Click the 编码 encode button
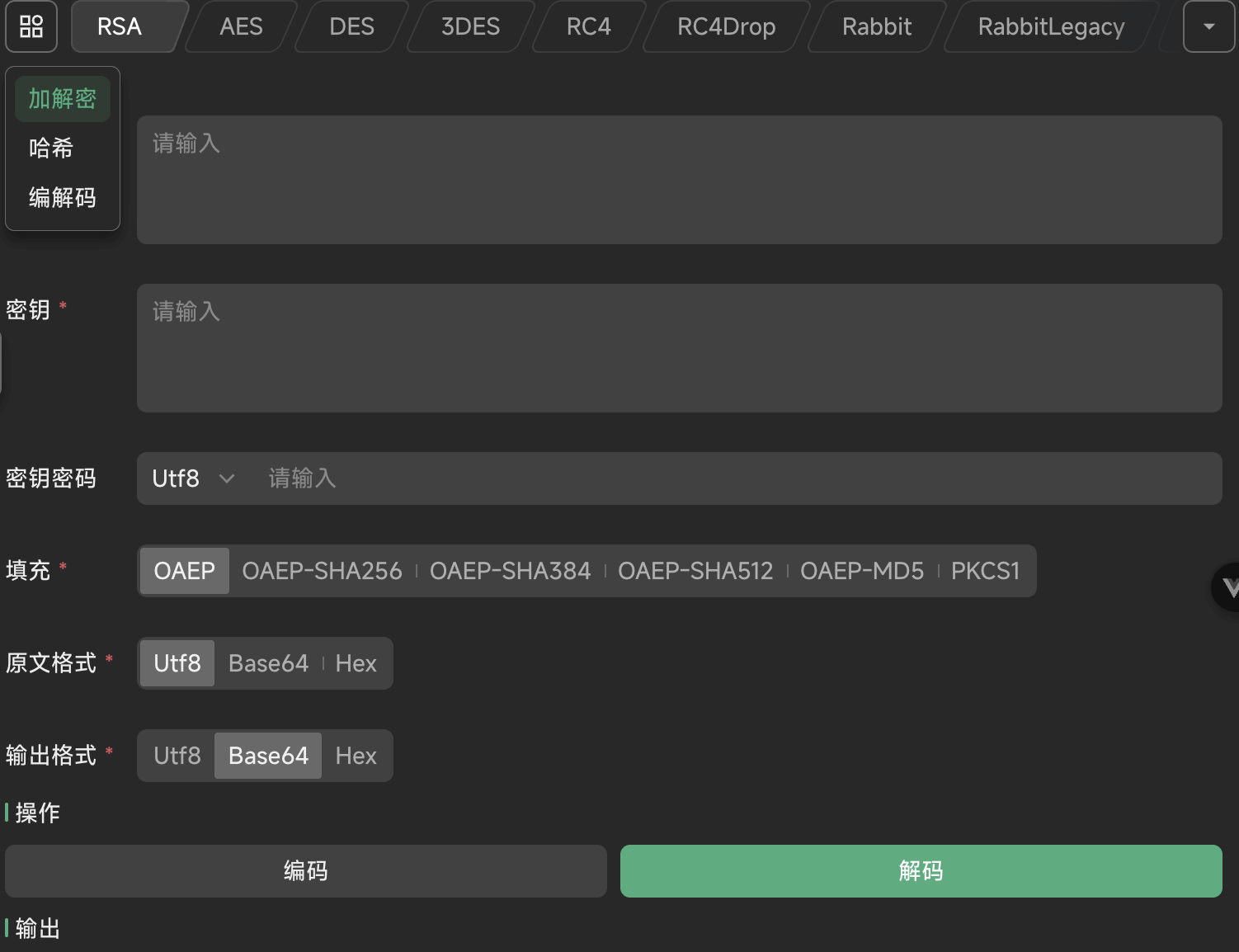 coord(305,870)
